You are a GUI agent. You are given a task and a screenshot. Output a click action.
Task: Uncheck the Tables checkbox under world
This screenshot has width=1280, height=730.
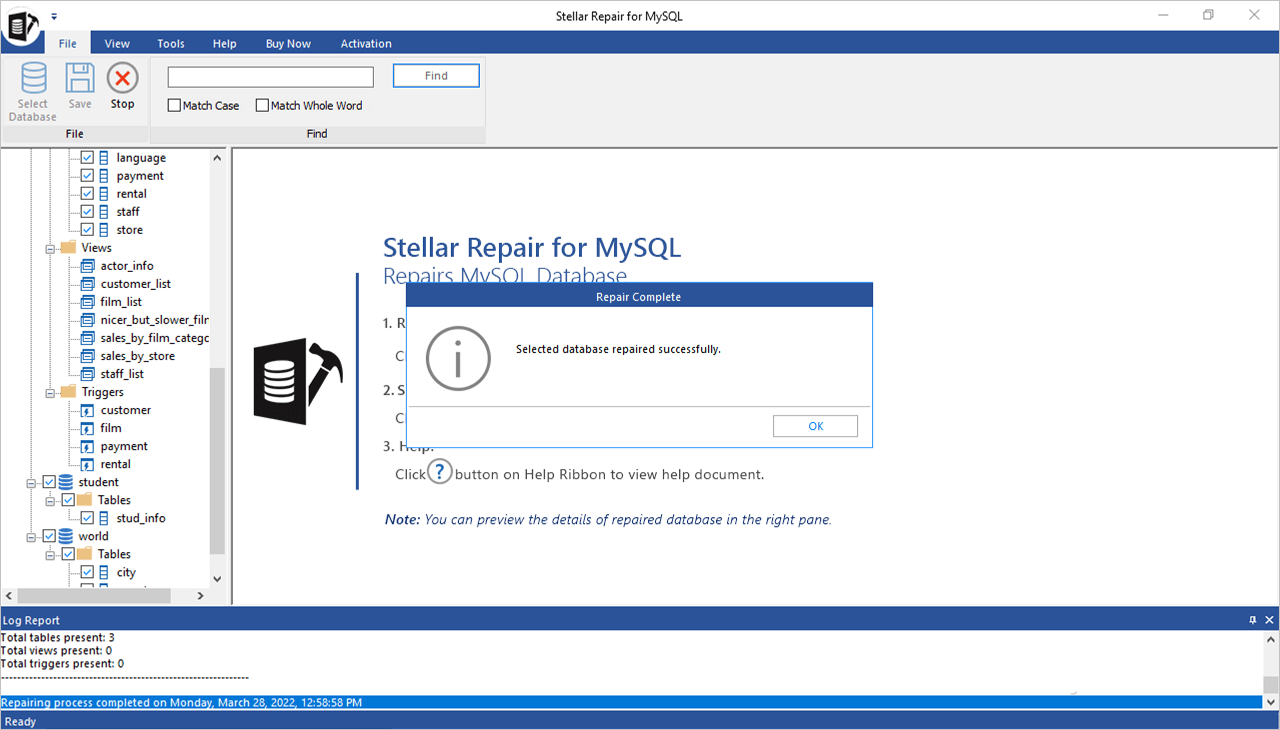point(68,554)
